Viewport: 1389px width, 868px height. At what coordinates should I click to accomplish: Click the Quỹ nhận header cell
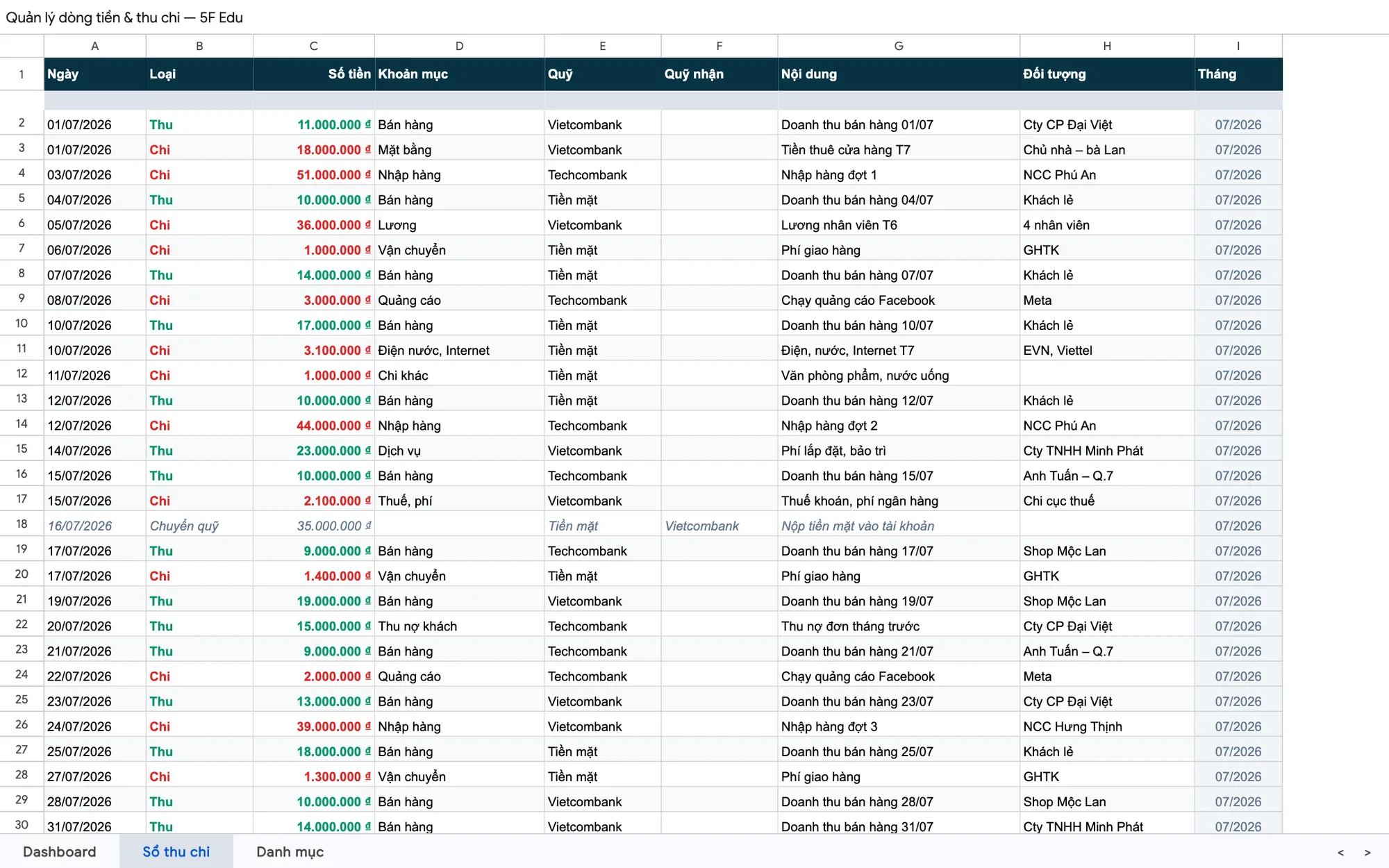point(720,74)
